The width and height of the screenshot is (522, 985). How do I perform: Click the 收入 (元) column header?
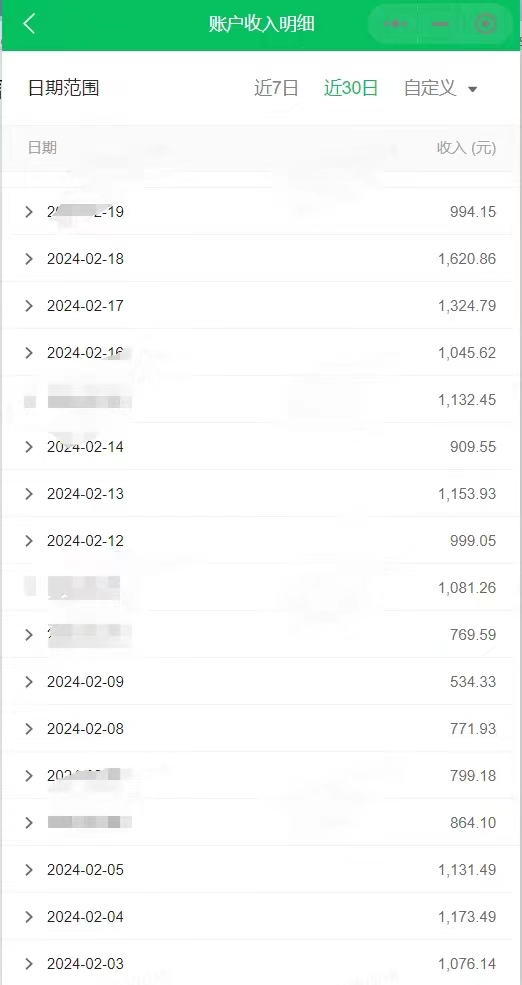click(467, 148)
